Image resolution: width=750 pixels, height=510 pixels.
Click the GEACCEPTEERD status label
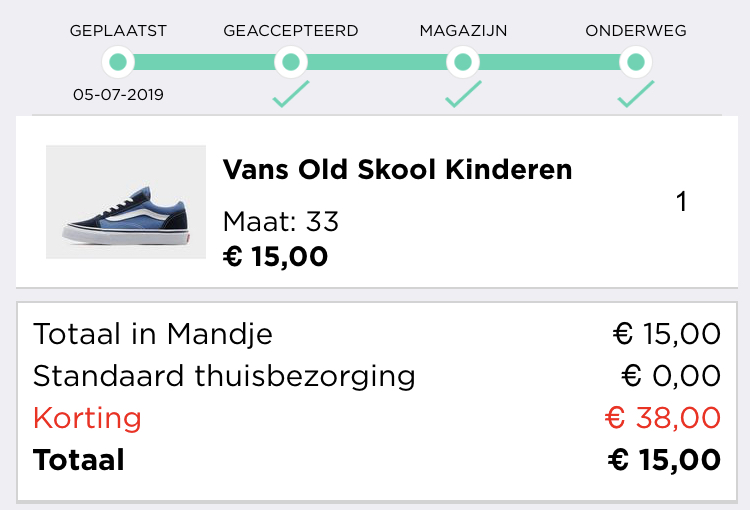pos(291,31)
